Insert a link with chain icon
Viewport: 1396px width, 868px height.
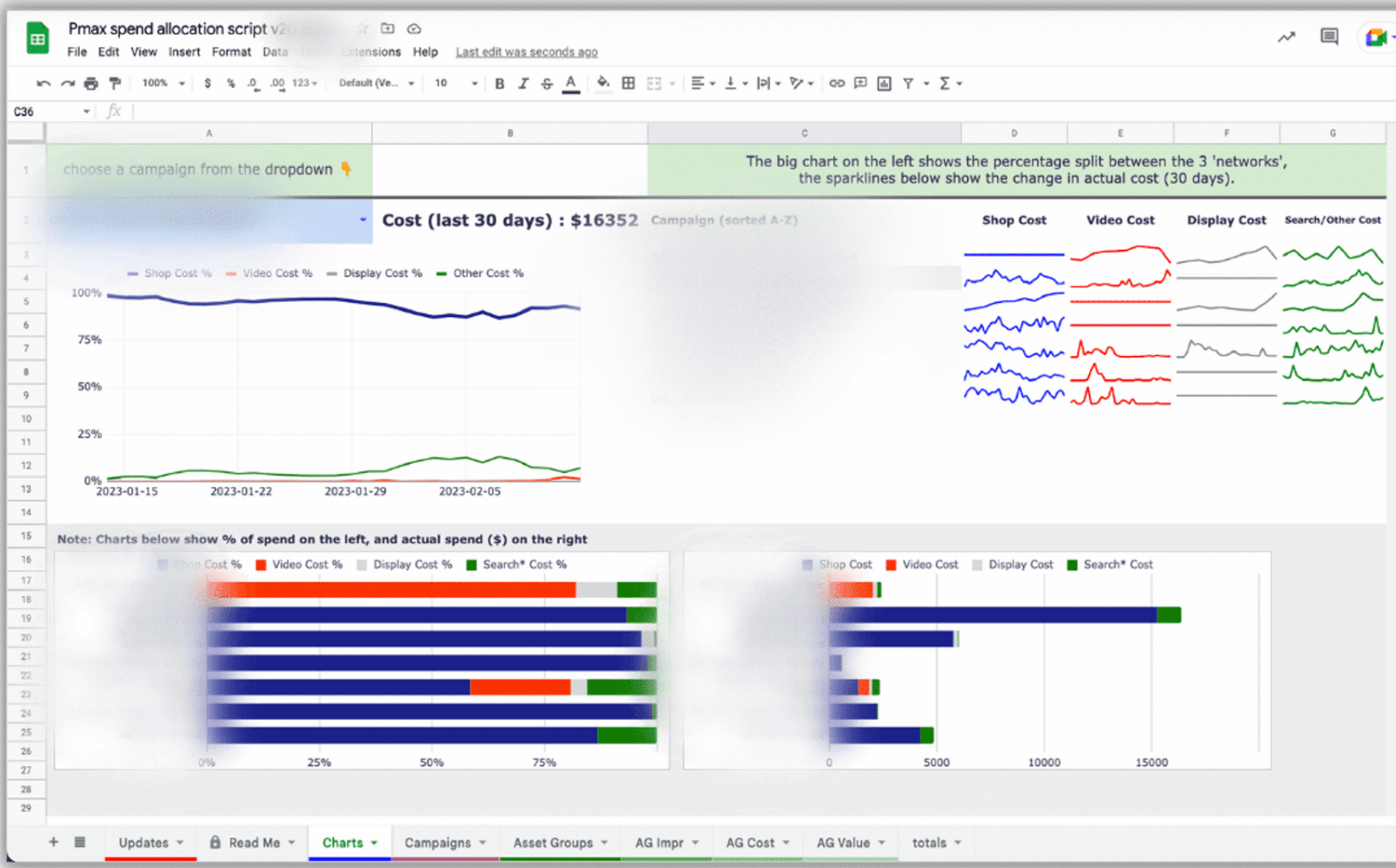tap(836, 83)
